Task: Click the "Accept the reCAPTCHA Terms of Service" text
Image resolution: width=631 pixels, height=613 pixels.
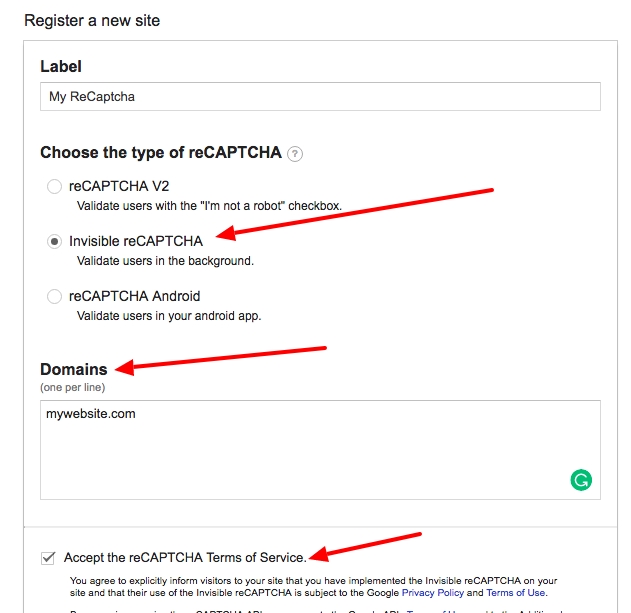Action: (186, 558)
